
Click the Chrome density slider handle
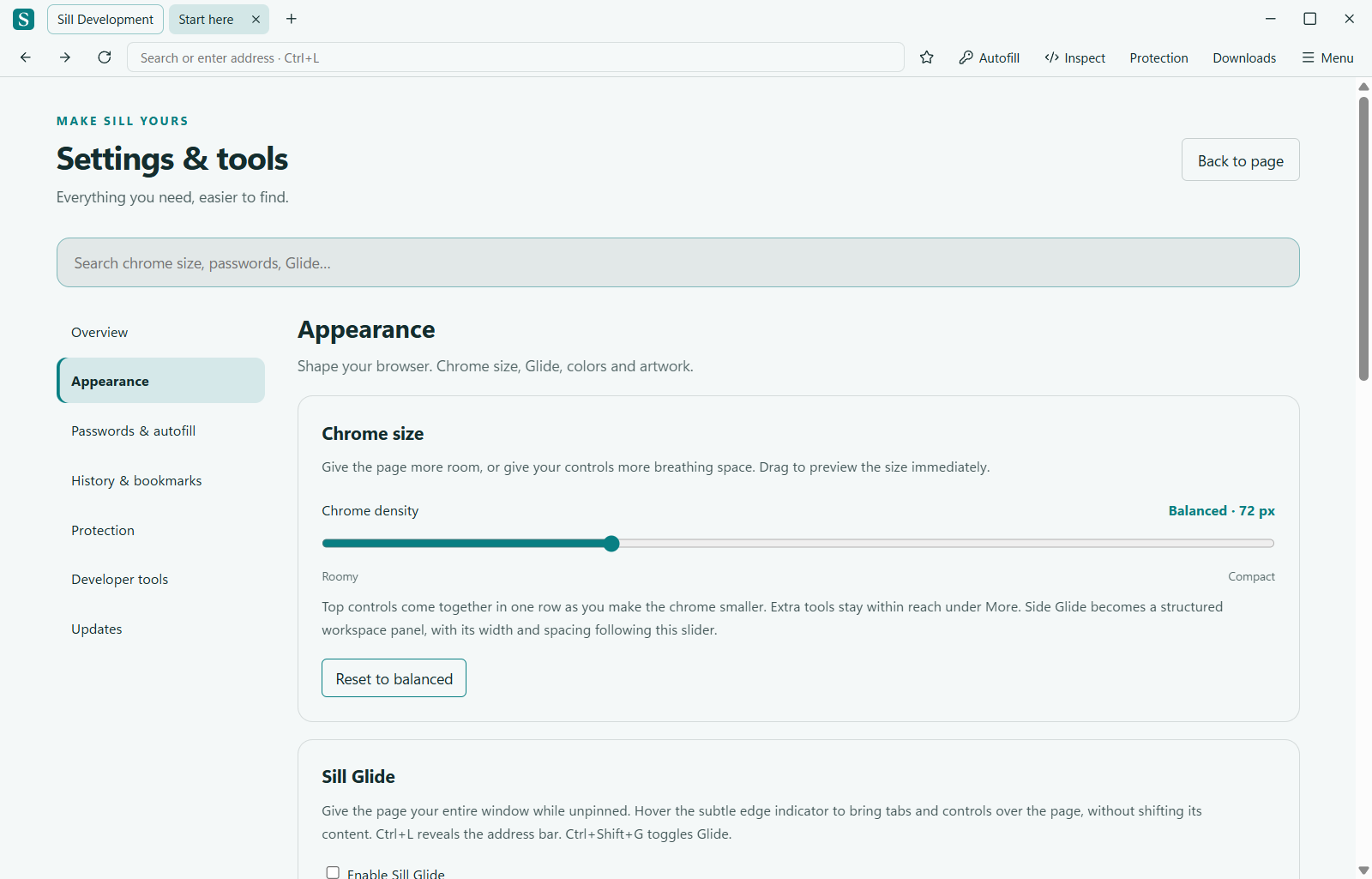point(611,543)
